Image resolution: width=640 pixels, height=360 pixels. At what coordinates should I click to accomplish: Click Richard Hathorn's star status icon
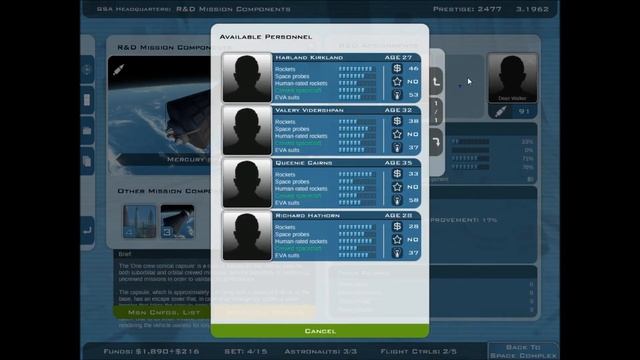coord(397,240)
